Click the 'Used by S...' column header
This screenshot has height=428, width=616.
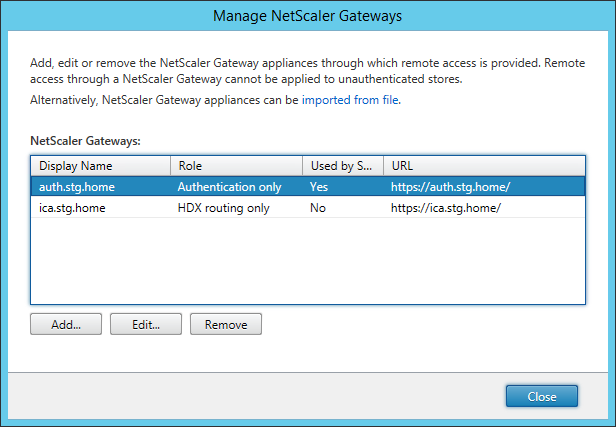point(342,165)
